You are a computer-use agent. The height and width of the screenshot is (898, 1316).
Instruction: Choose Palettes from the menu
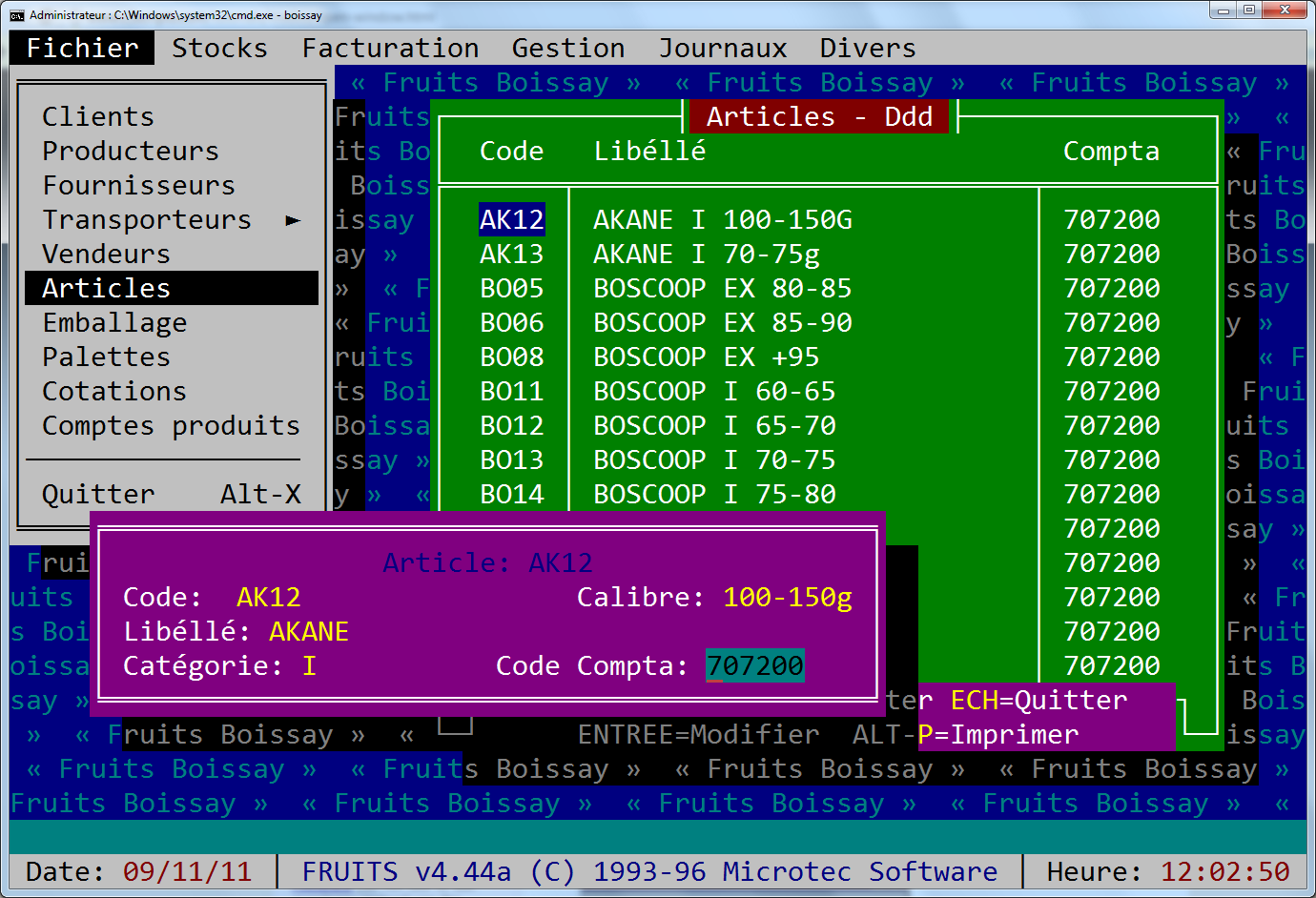[106, 357]
